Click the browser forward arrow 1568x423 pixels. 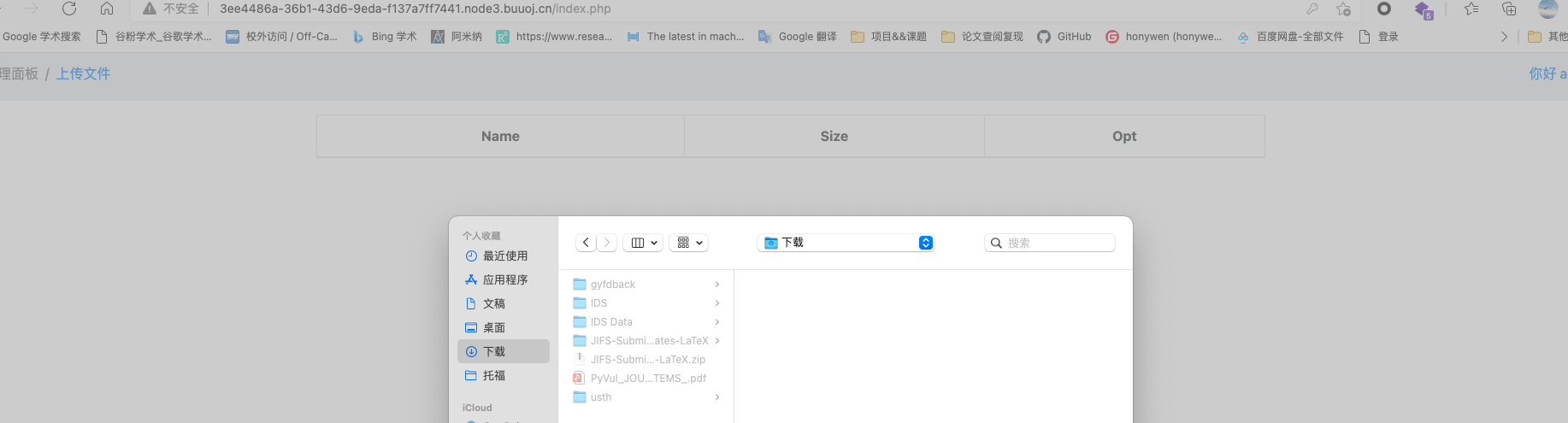(x=32, y=9)
